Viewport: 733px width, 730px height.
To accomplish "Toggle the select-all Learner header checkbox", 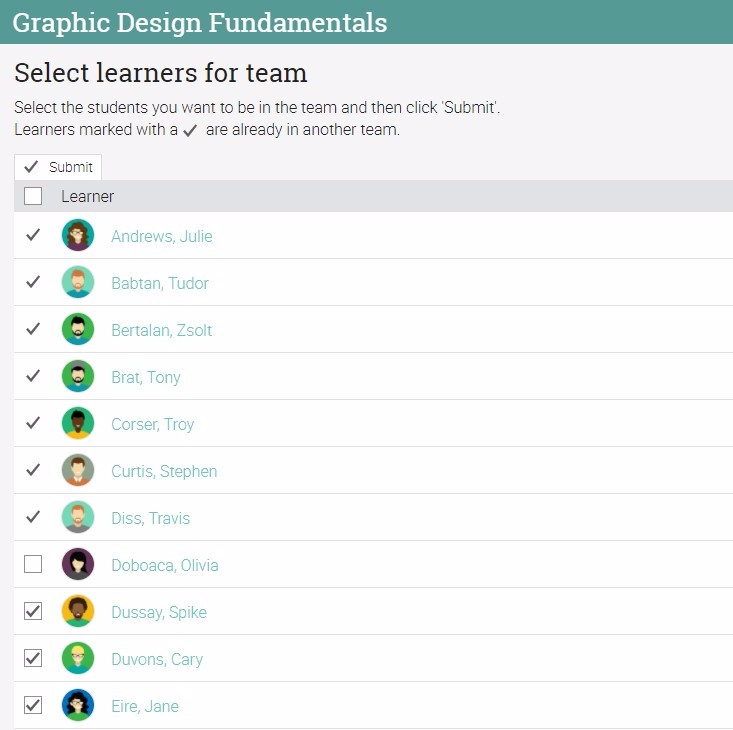I will (x=33, y=196).
